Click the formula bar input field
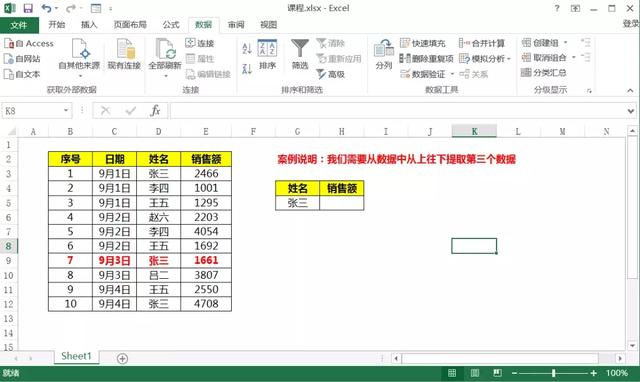Image resolution: width=640 pixels, height=382 pixels. pyautogui.click(x=398, y=111)
